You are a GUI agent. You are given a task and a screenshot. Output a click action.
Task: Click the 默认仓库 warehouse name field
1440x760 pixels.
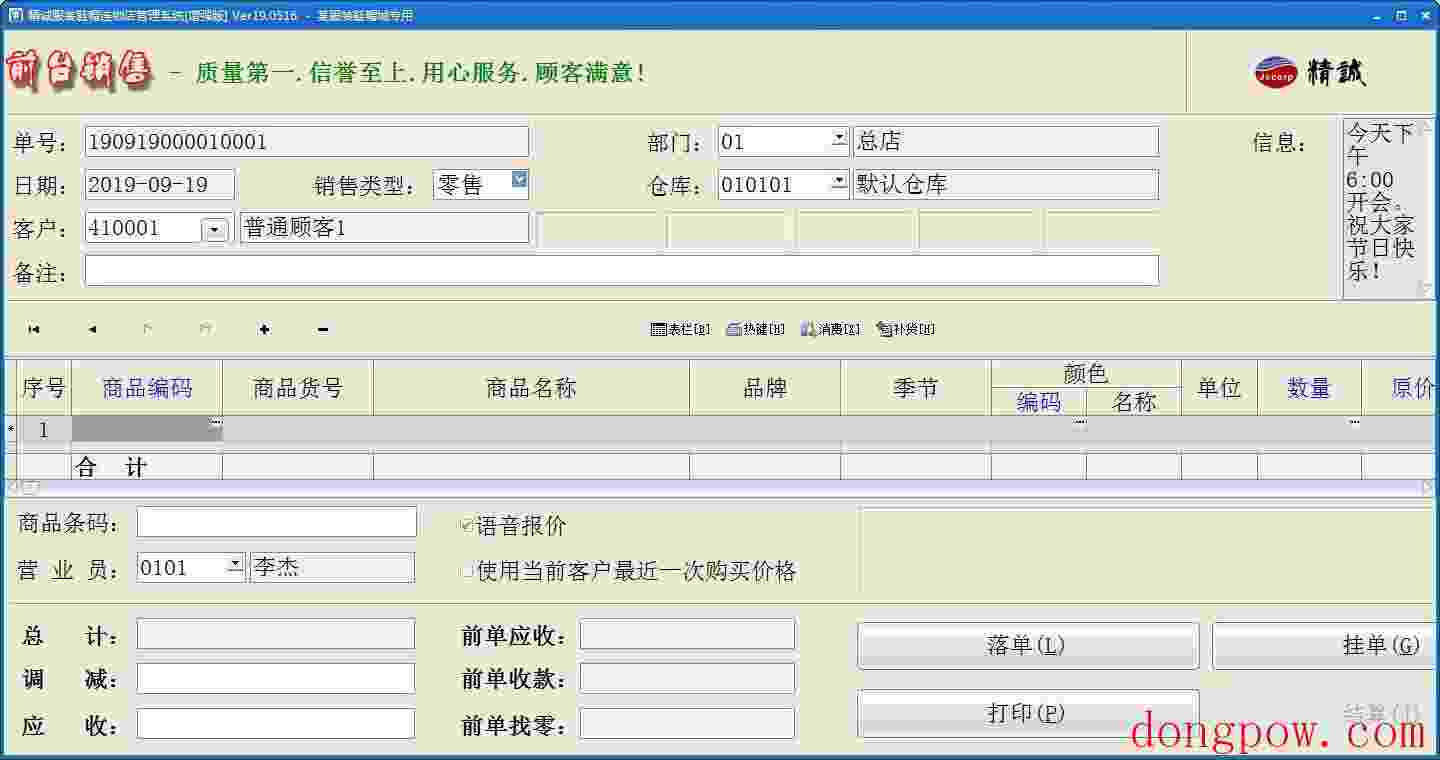click(1006, 184)
